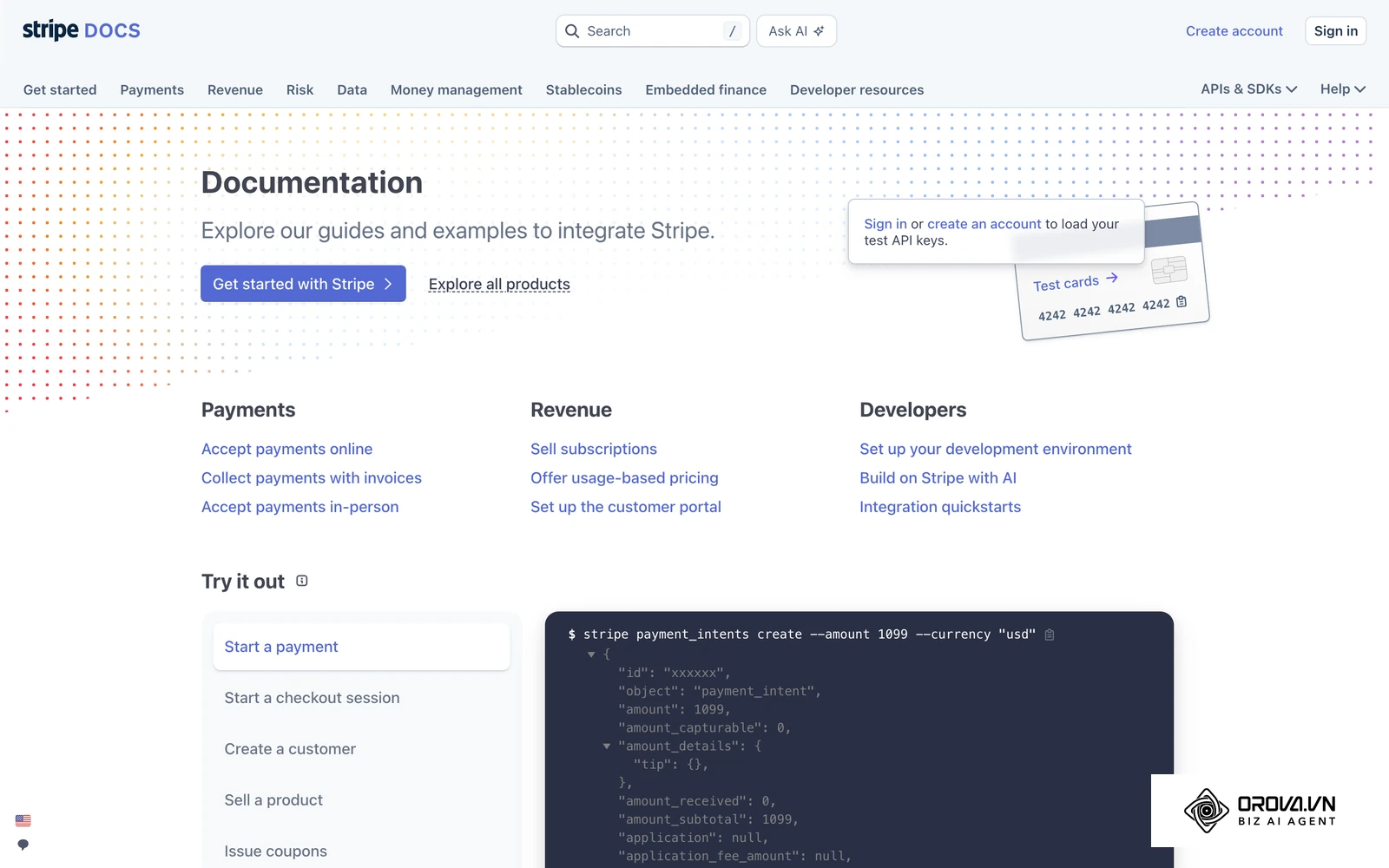Image resolution: width=1389 pixels, height=868 pixels.
Task: Click Sign in link in API keys tooltip
Action: click(x=885, y=224)
